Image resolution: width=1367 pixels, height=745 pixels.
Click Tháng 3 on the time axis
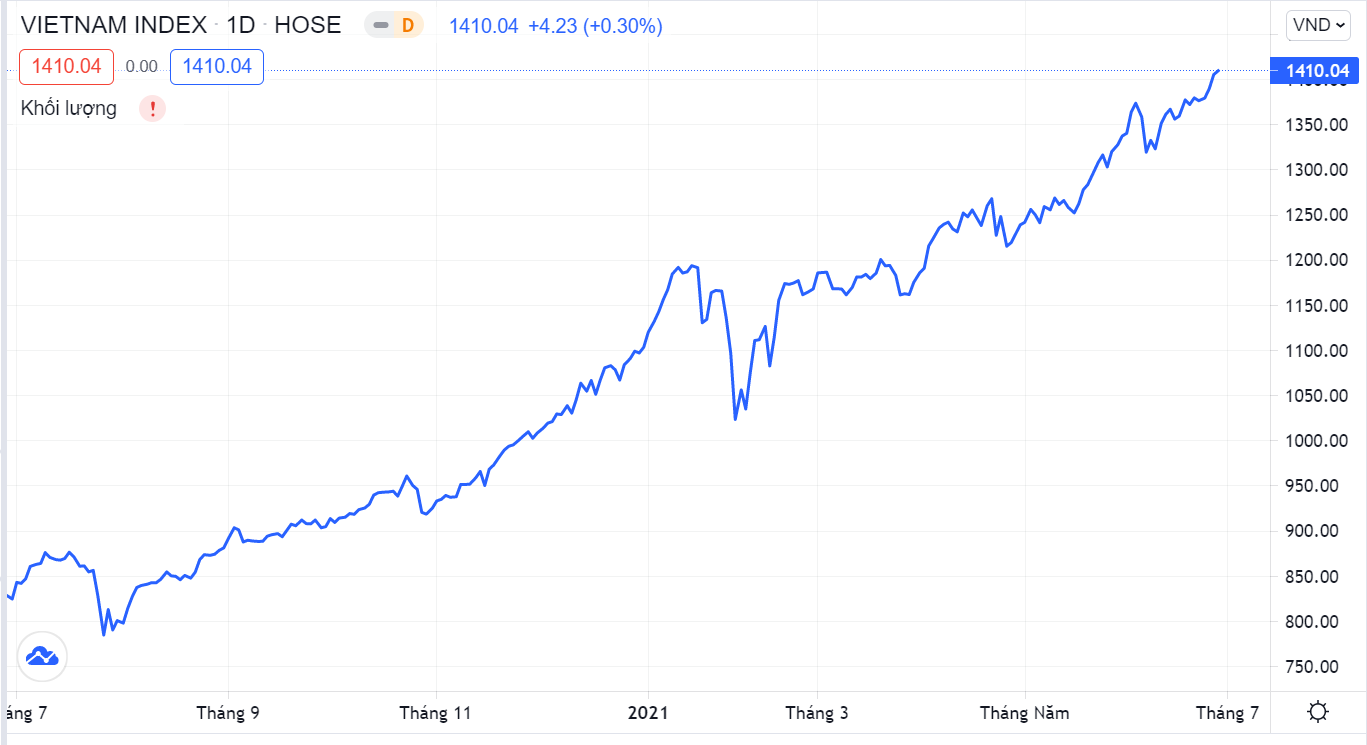click(x=816, y=713)
